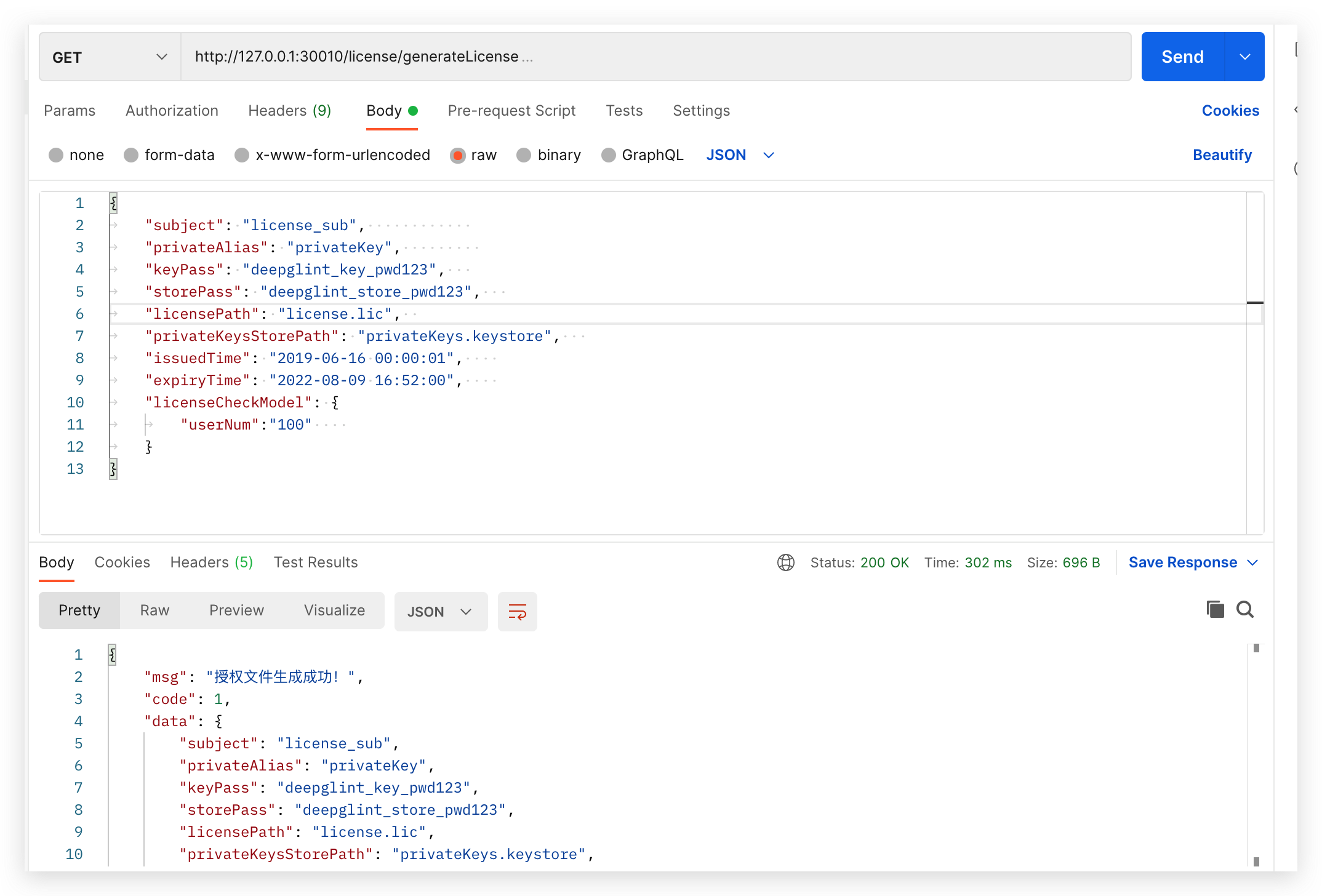The width and height of the screenshot is (1322, 896).
Task: Open the GET method dropdown
Action: point(110,57)
